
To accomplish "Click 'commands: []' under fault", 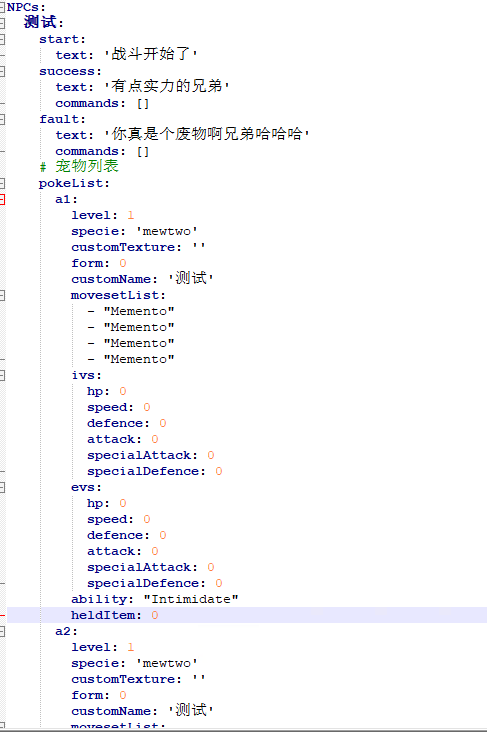I will tap(102, 151).
